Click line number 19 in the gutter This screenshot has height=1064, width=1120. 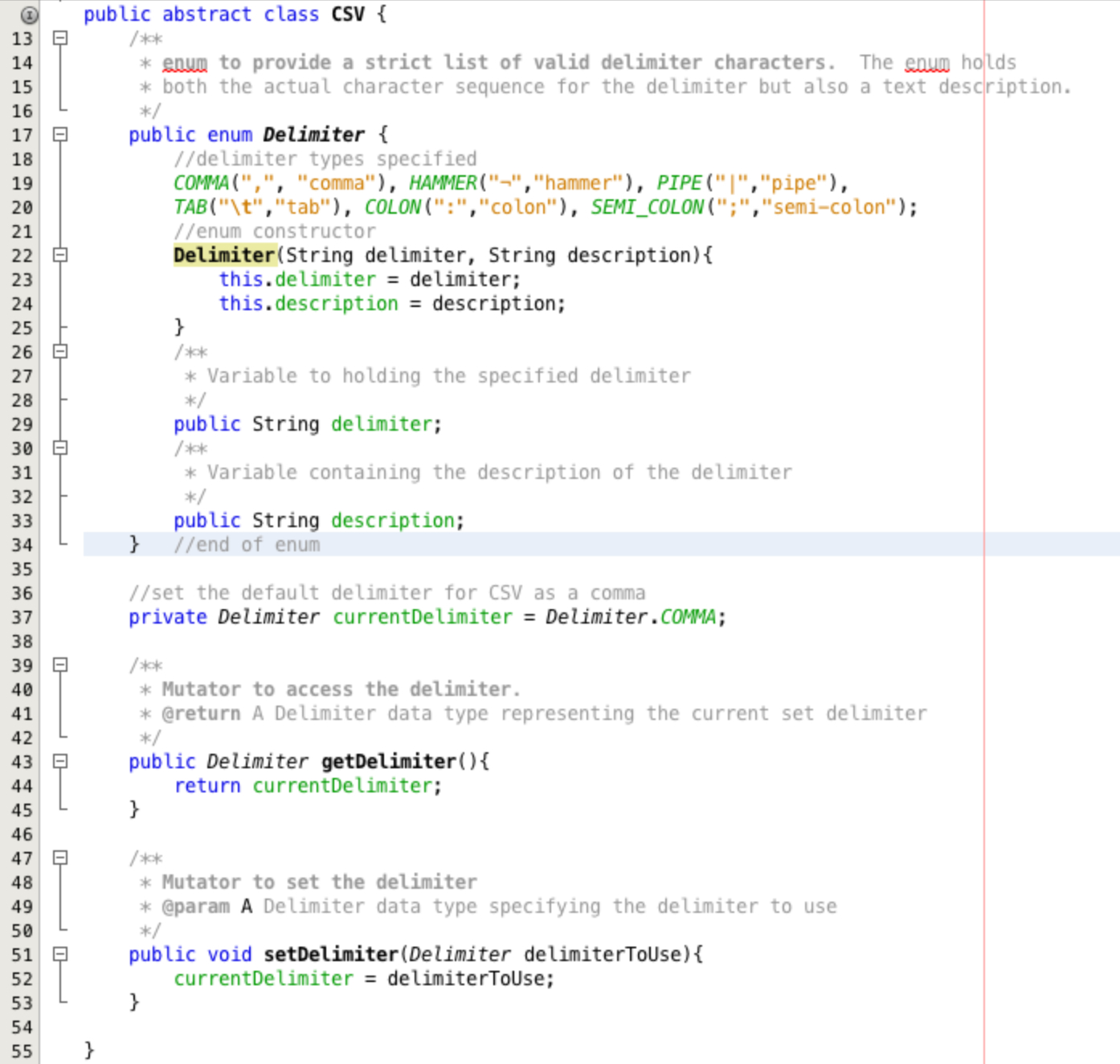click(x=22, y=183)
